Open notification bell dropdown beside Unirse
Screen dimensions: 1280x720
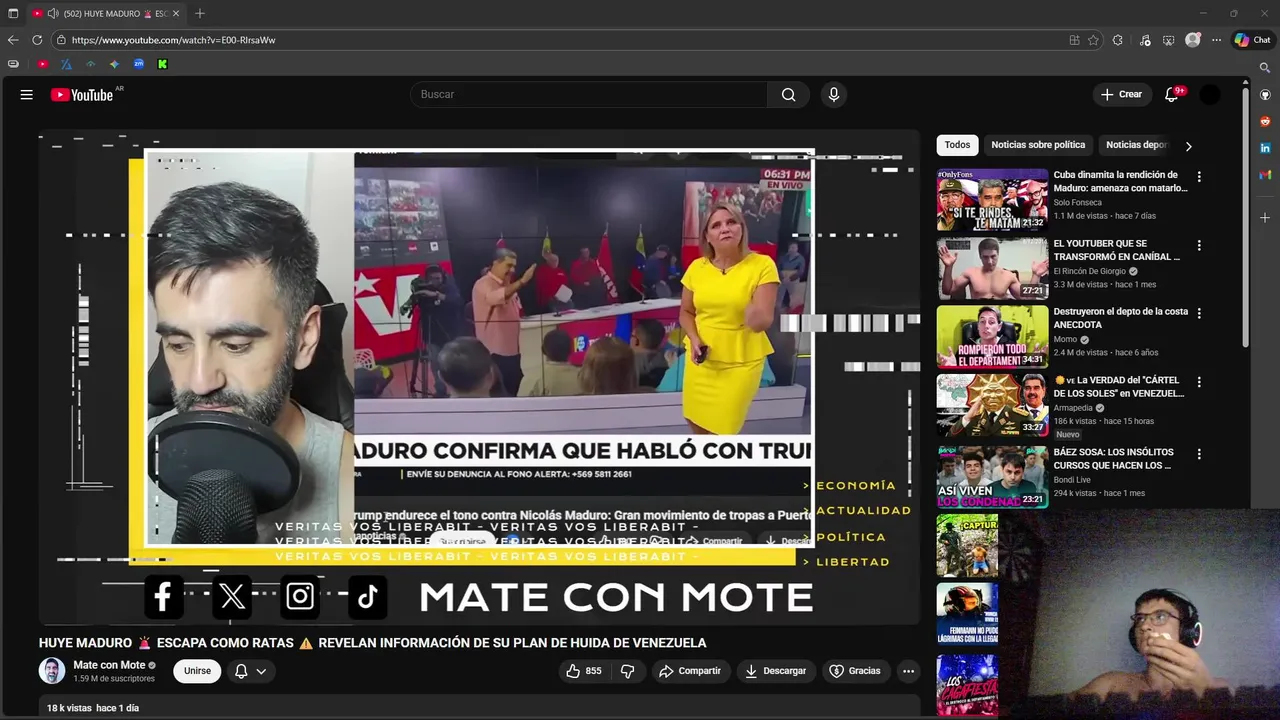[x=250, y=671]
